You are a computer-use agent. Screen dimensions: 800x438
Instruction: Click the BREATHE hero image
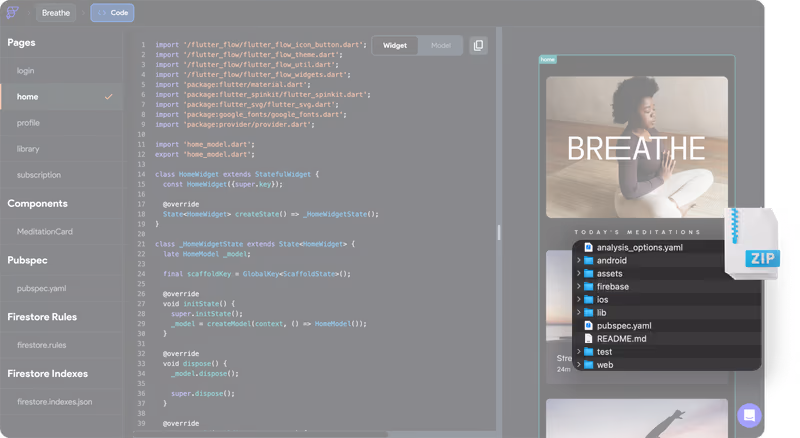(x=637, y=147)
